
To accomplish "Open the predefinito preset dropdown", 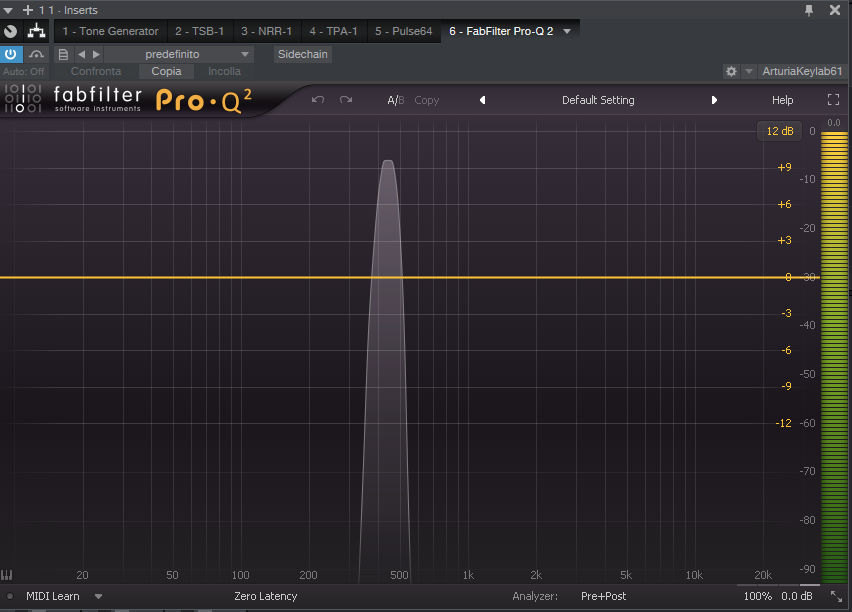I will [178, 54].
